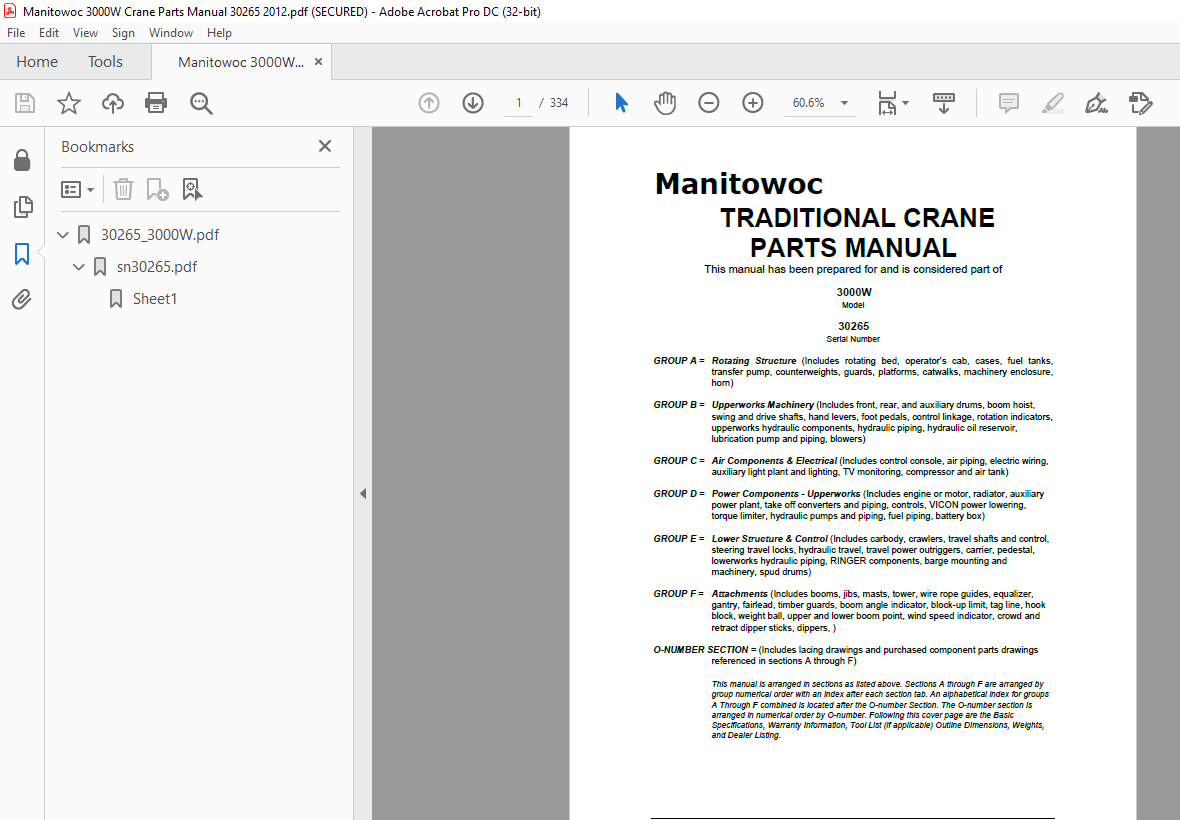Open the Help menu
Image resolution: width=1180 pixels, height=820 pixels.
219,33
